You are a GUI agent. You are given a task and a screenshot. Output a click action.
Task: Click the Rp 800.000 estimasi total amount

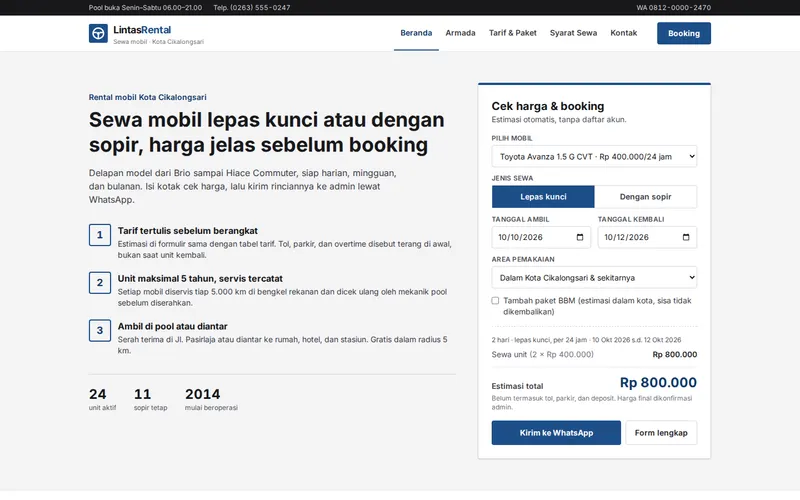tap(658, 383)
